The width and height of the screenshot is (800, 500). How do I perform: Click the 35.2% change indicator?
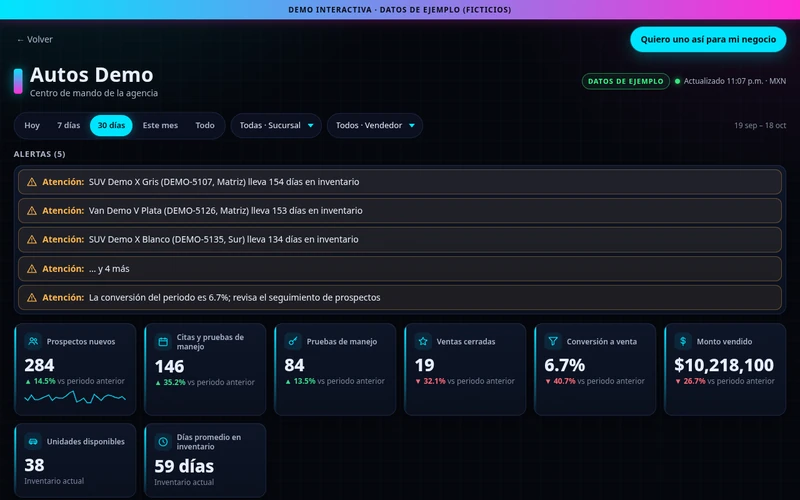[x=170, y=382]
